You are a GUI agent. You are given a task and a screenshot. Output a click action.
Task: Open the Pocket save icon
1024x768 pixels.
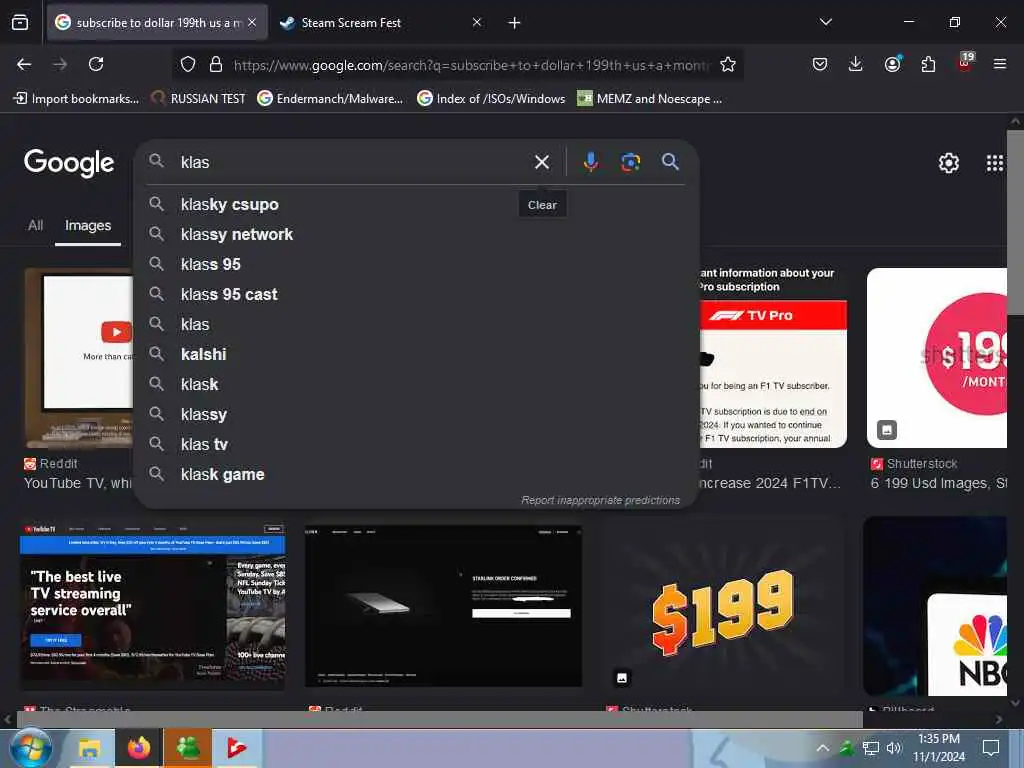tap(820, 64)
